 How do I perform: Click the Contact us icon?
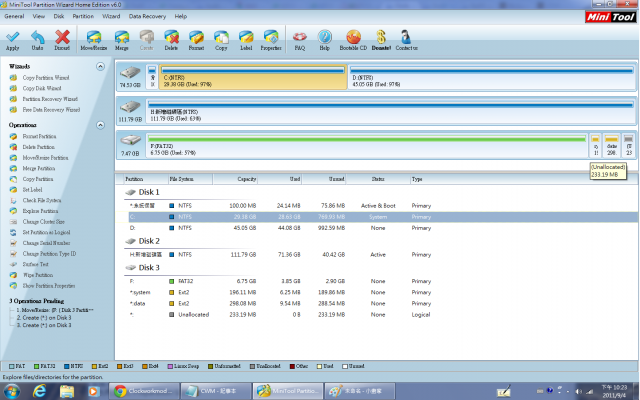[406, 37]
